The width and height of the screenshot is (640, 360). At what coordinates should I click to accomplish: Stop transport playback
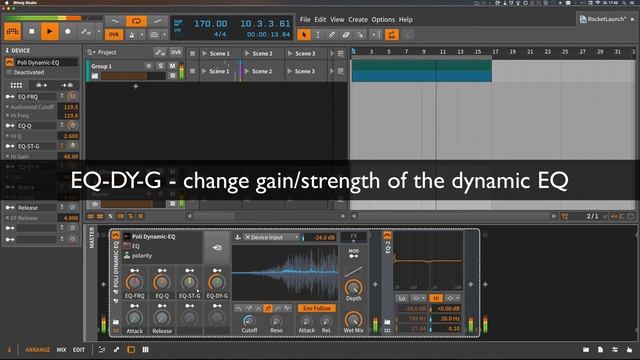pos(31,31)
